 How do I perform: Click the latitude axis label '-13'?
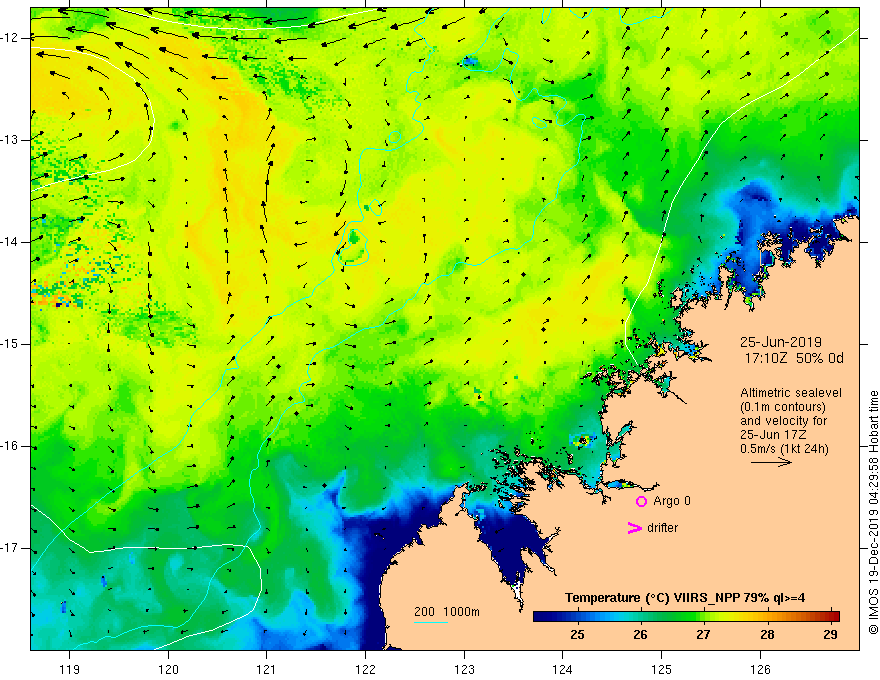tap(10, 140)
